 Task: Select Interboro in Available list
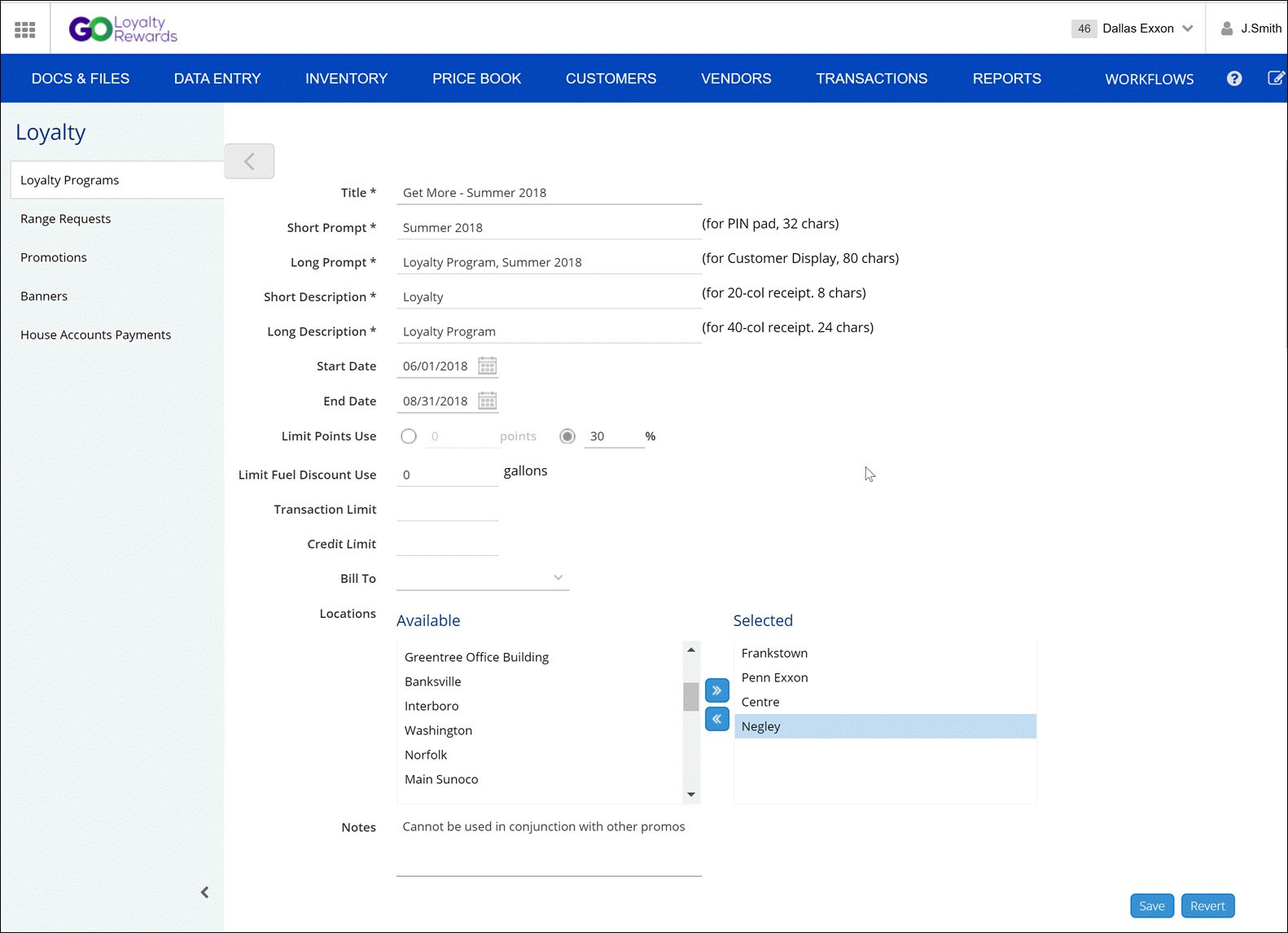pyautogui.click(x=540, y=706)
